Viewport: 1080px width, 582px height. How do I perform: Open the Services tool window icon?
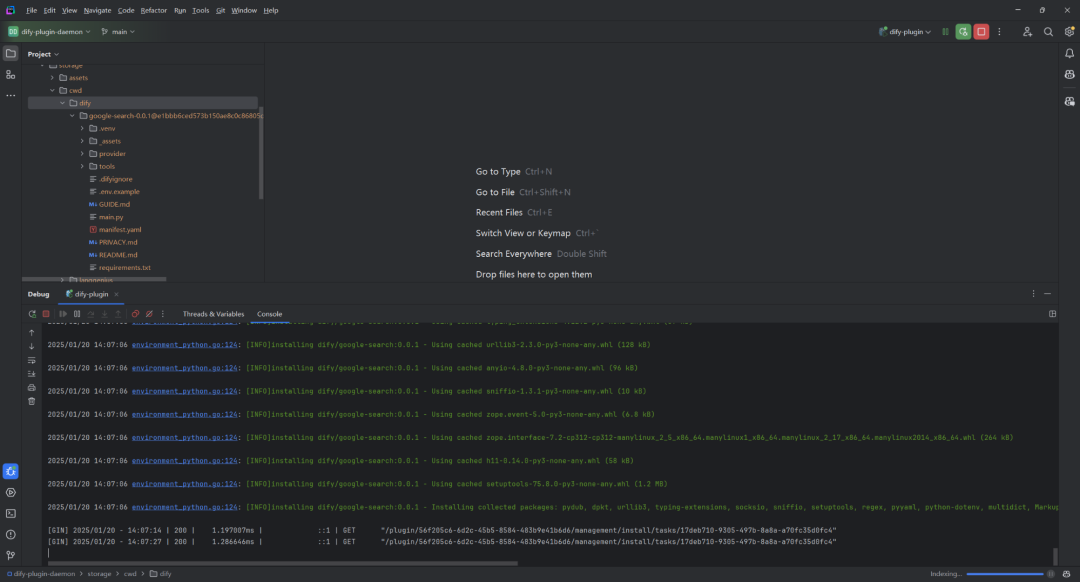tap(11, 492)
